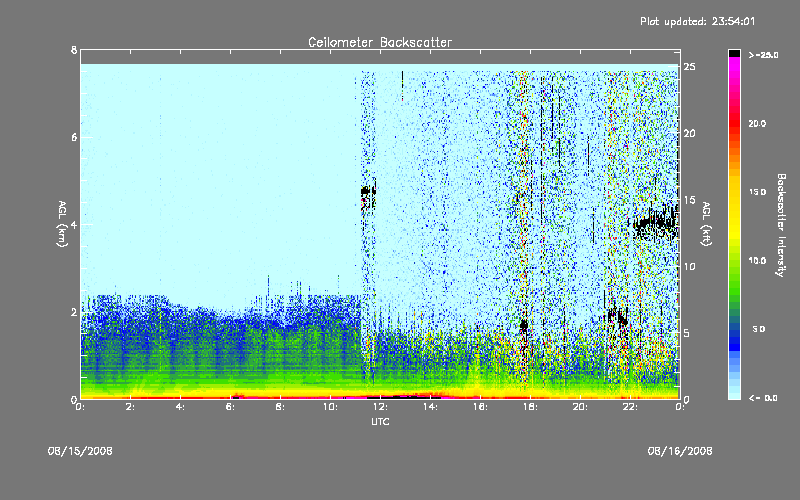Click the black cloud spot near 18 UTC
This screenshot has width=800, height=500.
(524, 325)
